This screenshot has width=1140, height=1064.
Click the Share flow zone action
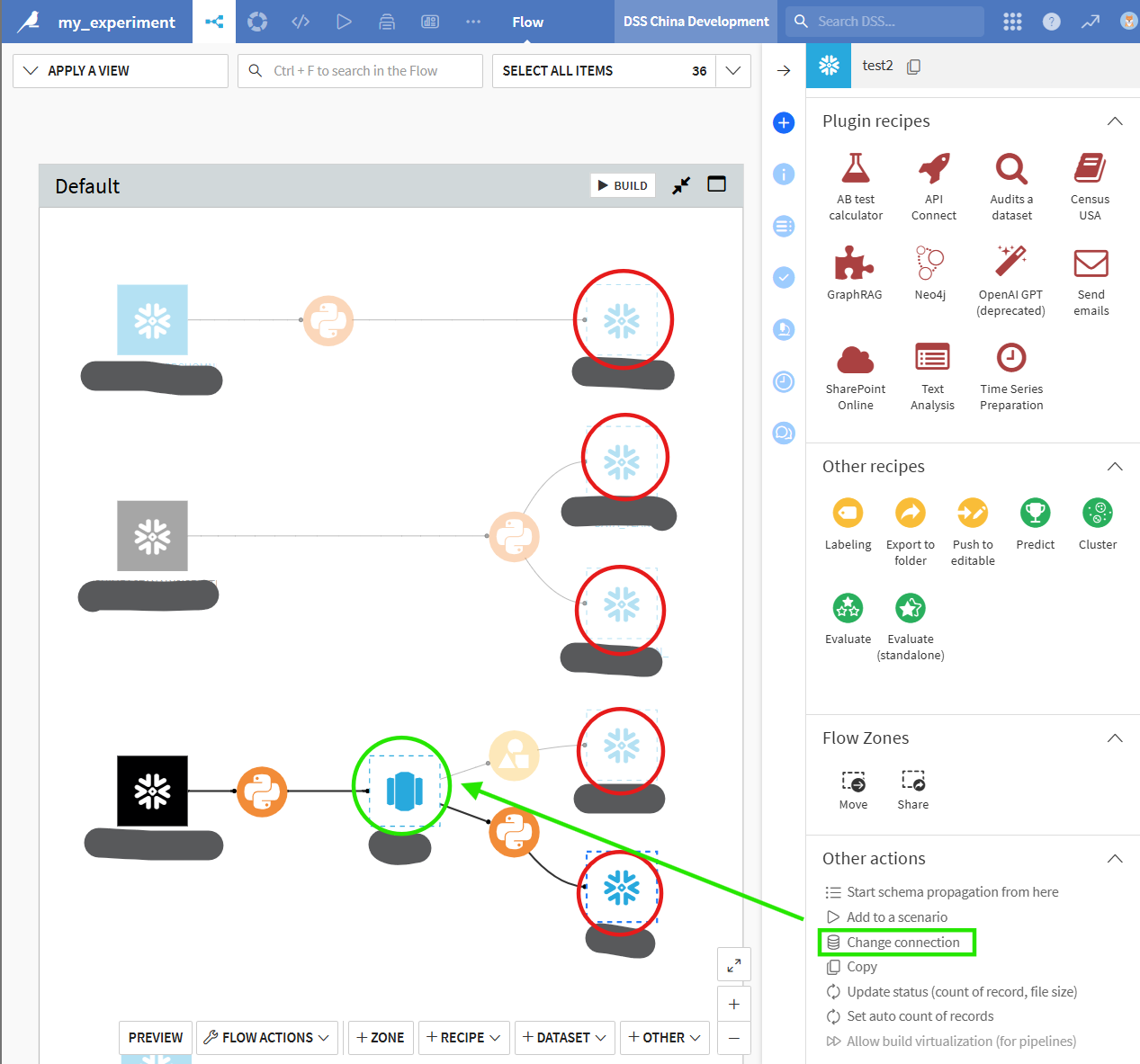[912, 791]
